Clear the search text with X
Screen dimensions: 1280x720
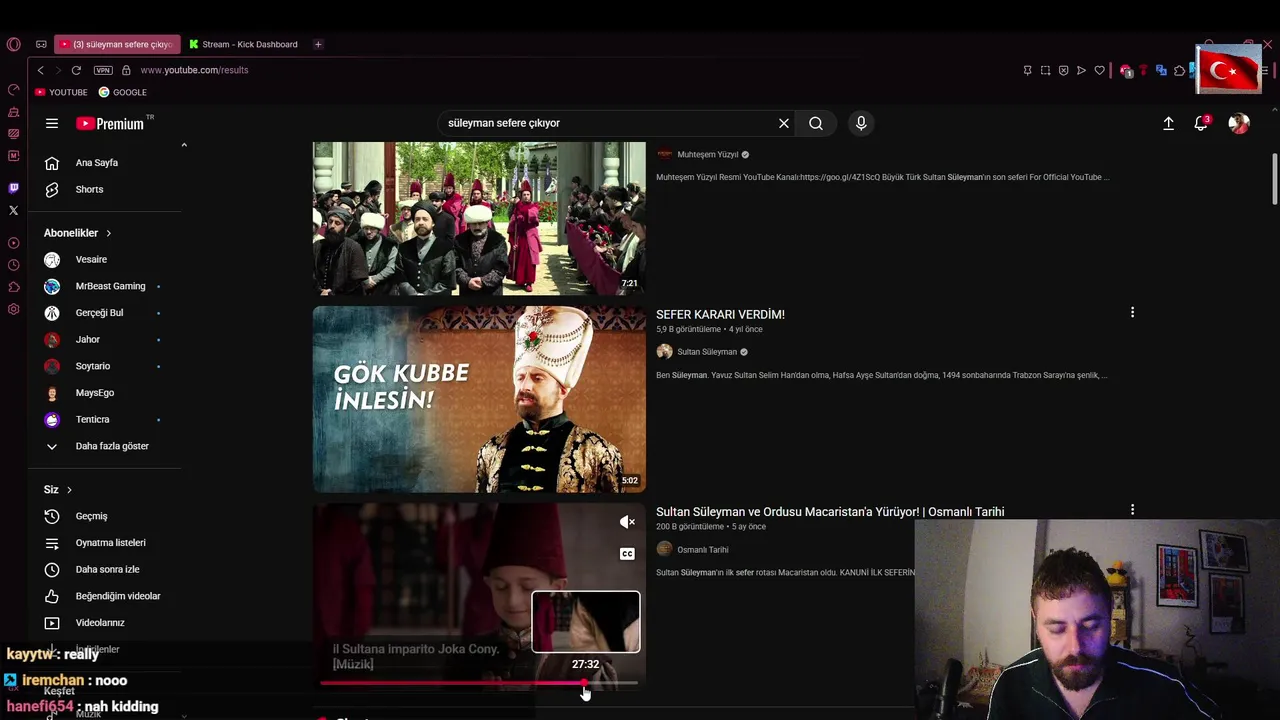pos(784,123)
